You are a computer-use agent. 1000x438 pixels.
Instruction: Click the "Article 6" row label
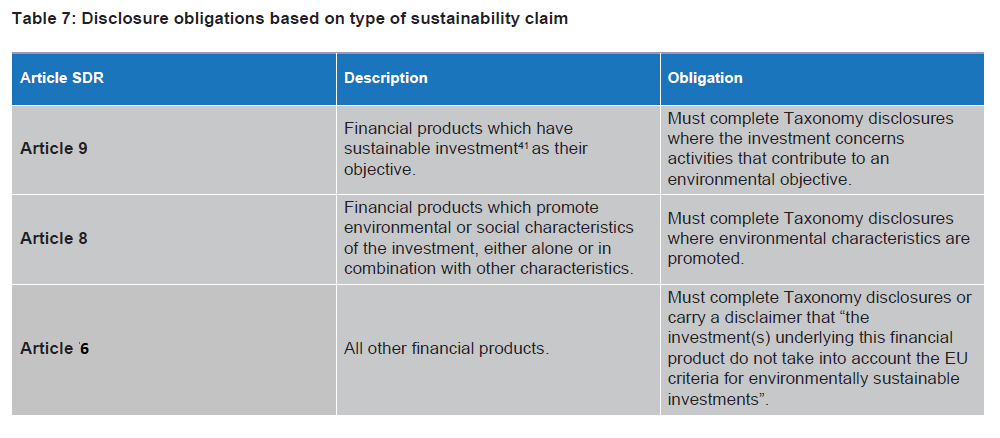click(54, 349)
